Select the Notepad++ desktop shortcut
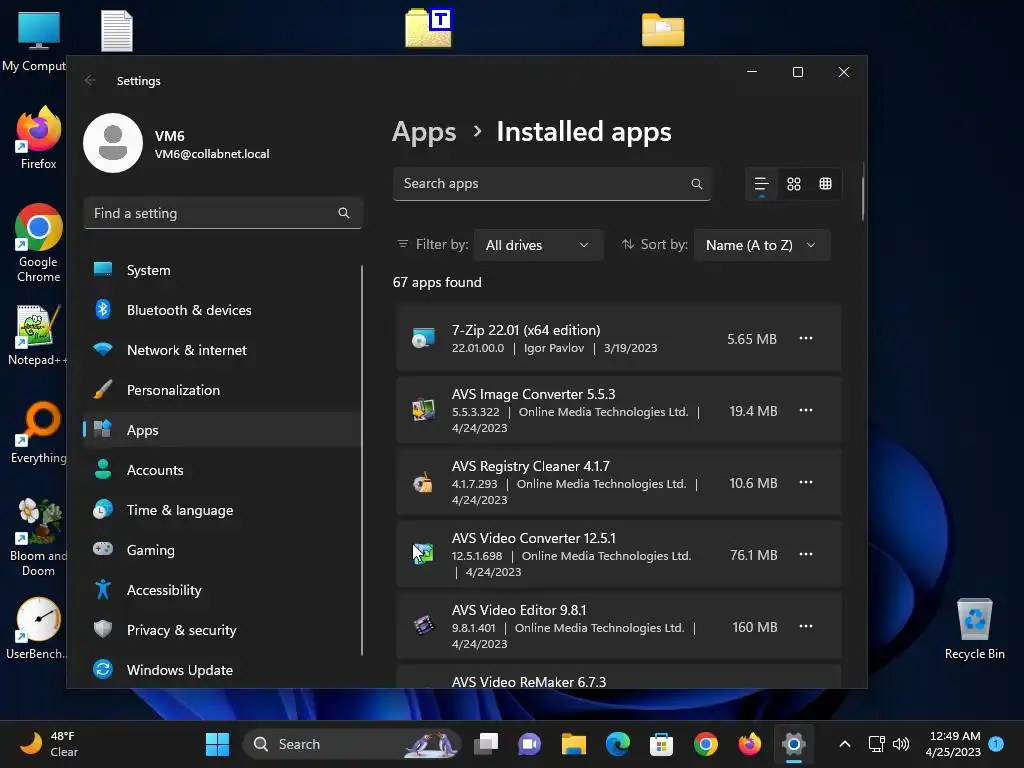The image size is (1024, 768). 37,335
